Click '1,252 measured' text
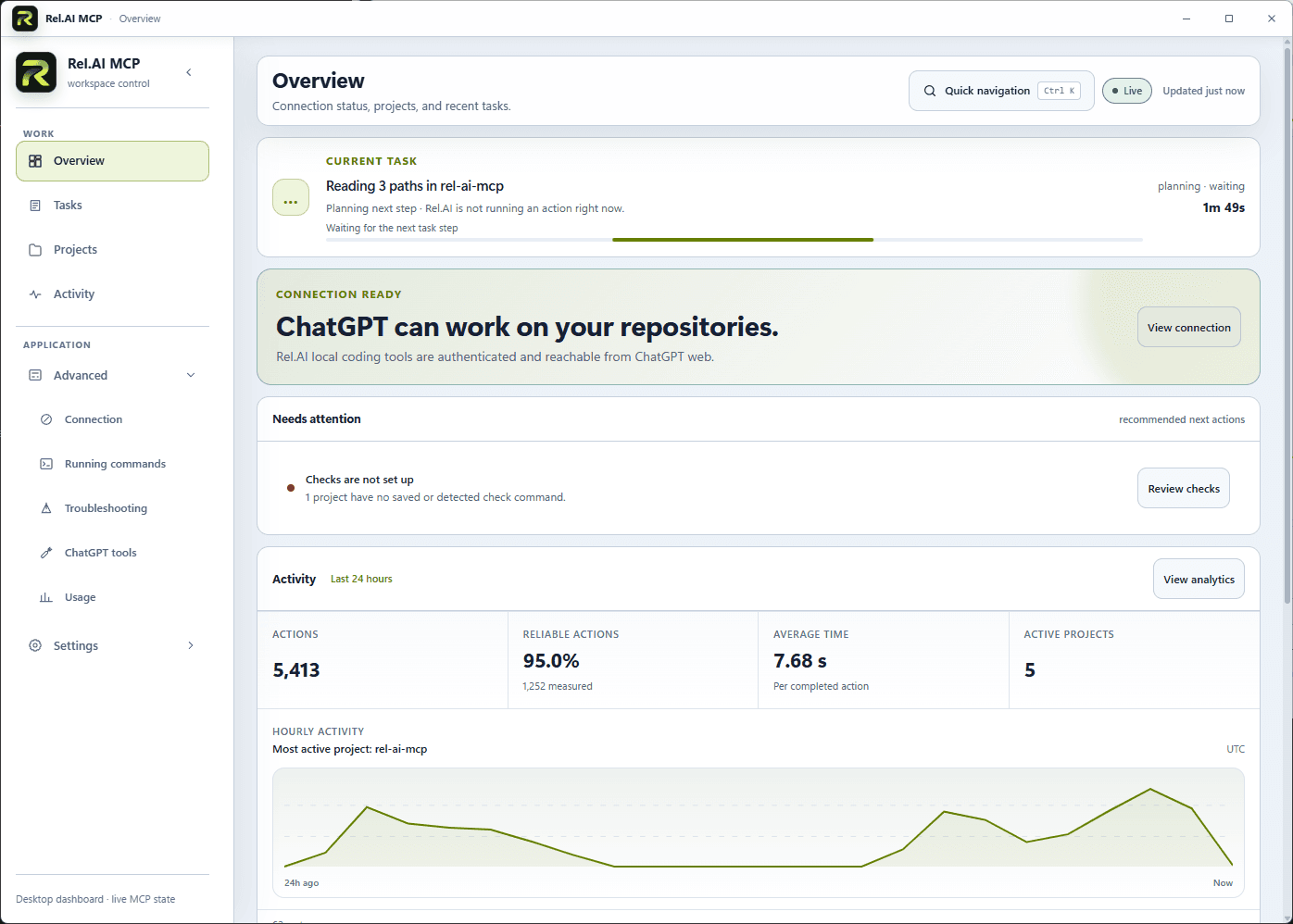Viewport: 1293px width, 924px height. pyautogui.click(x=558, y=686)
